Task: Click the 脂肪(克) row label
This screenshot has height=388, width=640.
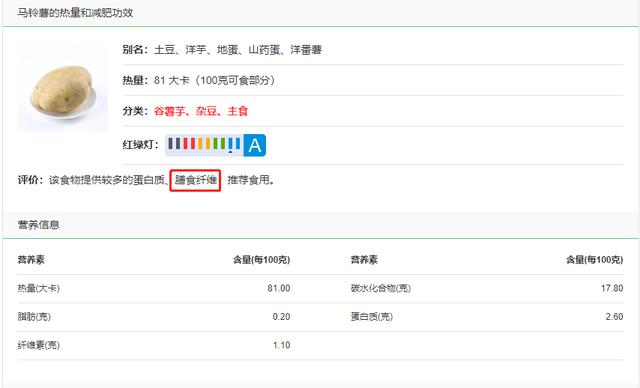Action: (x=34, y=317)
